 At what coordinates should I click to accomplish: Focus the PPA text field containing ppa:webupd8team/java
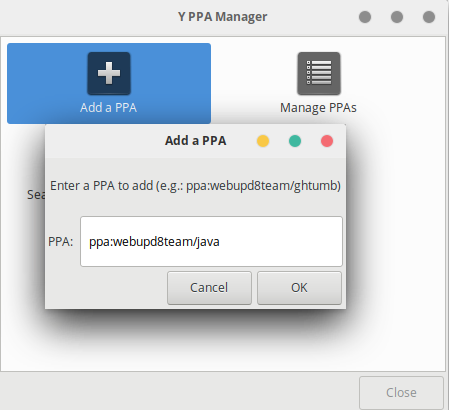point(211,241)
